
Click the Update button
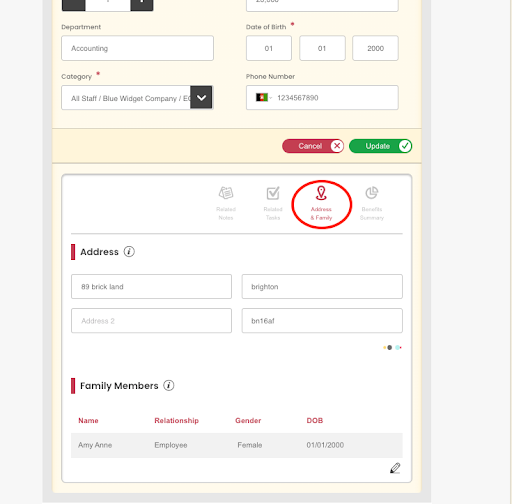[x=381, y=146]
